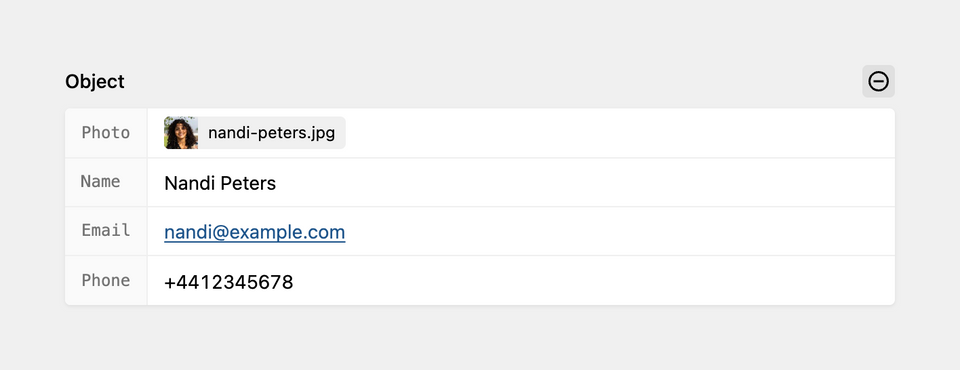
Task: Select the Email field label
Action: (106, 230)
